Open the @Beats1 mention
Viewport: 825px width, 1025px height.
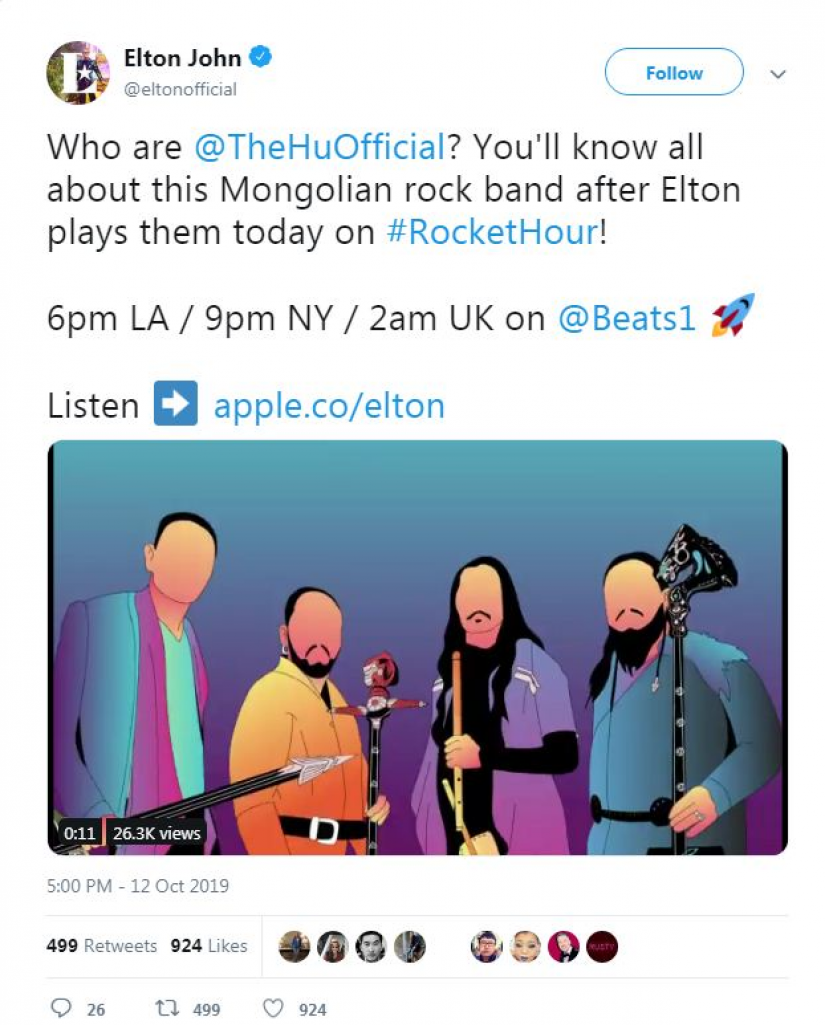(x=626, y=318)
